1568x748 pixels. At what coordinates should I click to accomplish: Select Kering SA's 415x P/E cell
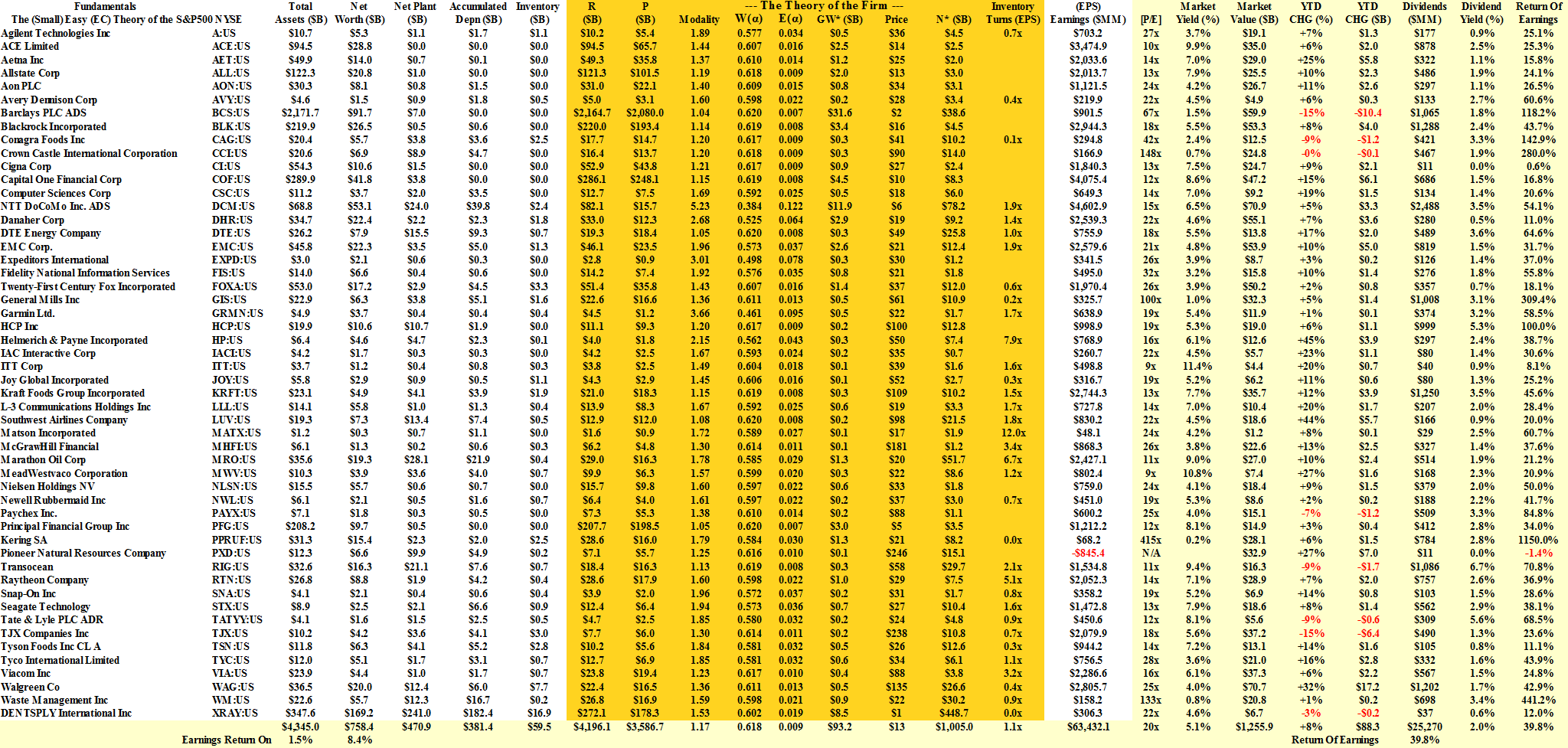click(1150, 540)
